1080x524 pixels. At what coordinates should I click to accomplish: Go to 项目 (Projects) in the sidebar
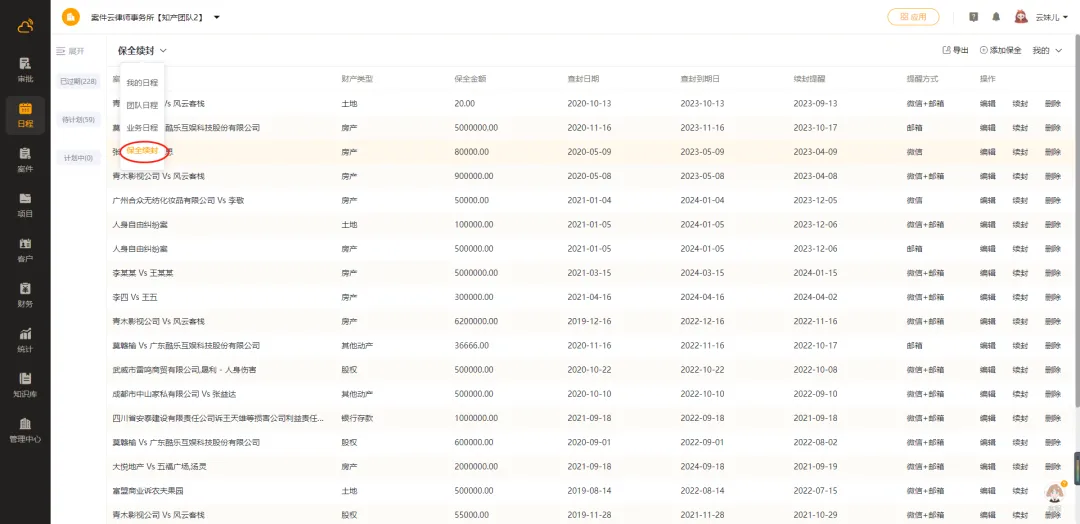pos(25,204)
